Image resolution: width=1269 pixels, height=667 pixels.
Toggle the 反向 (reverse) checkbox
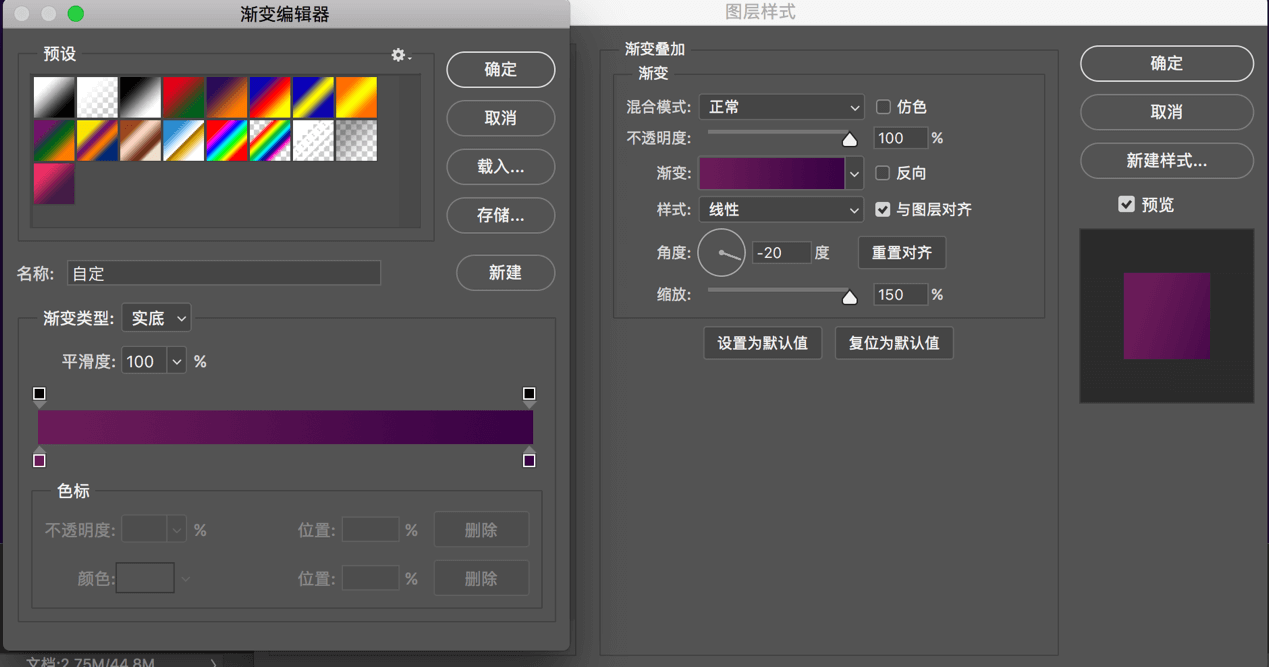[883, 173]
